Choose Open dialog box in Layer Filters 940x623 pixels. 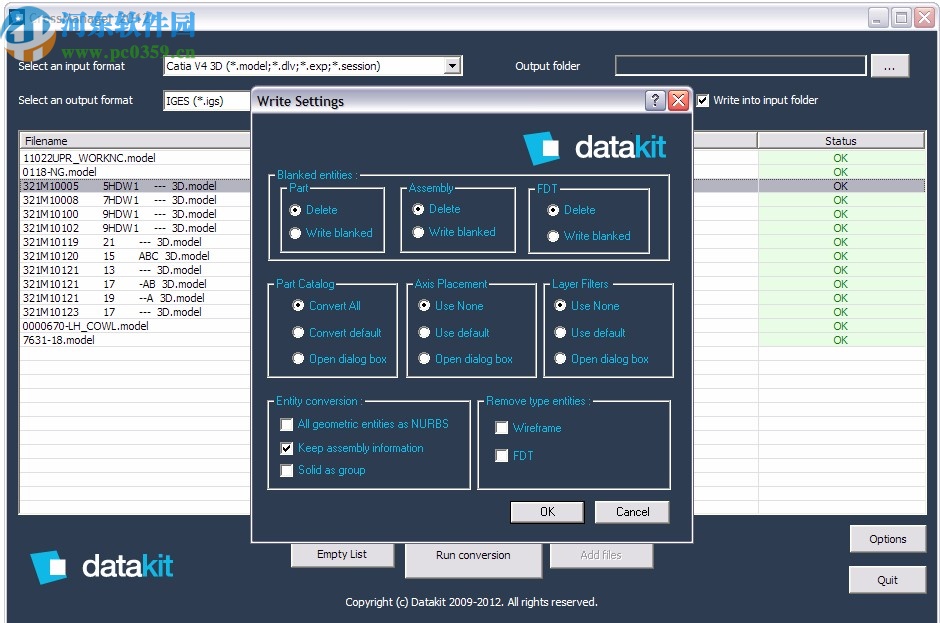coord(560,358)
